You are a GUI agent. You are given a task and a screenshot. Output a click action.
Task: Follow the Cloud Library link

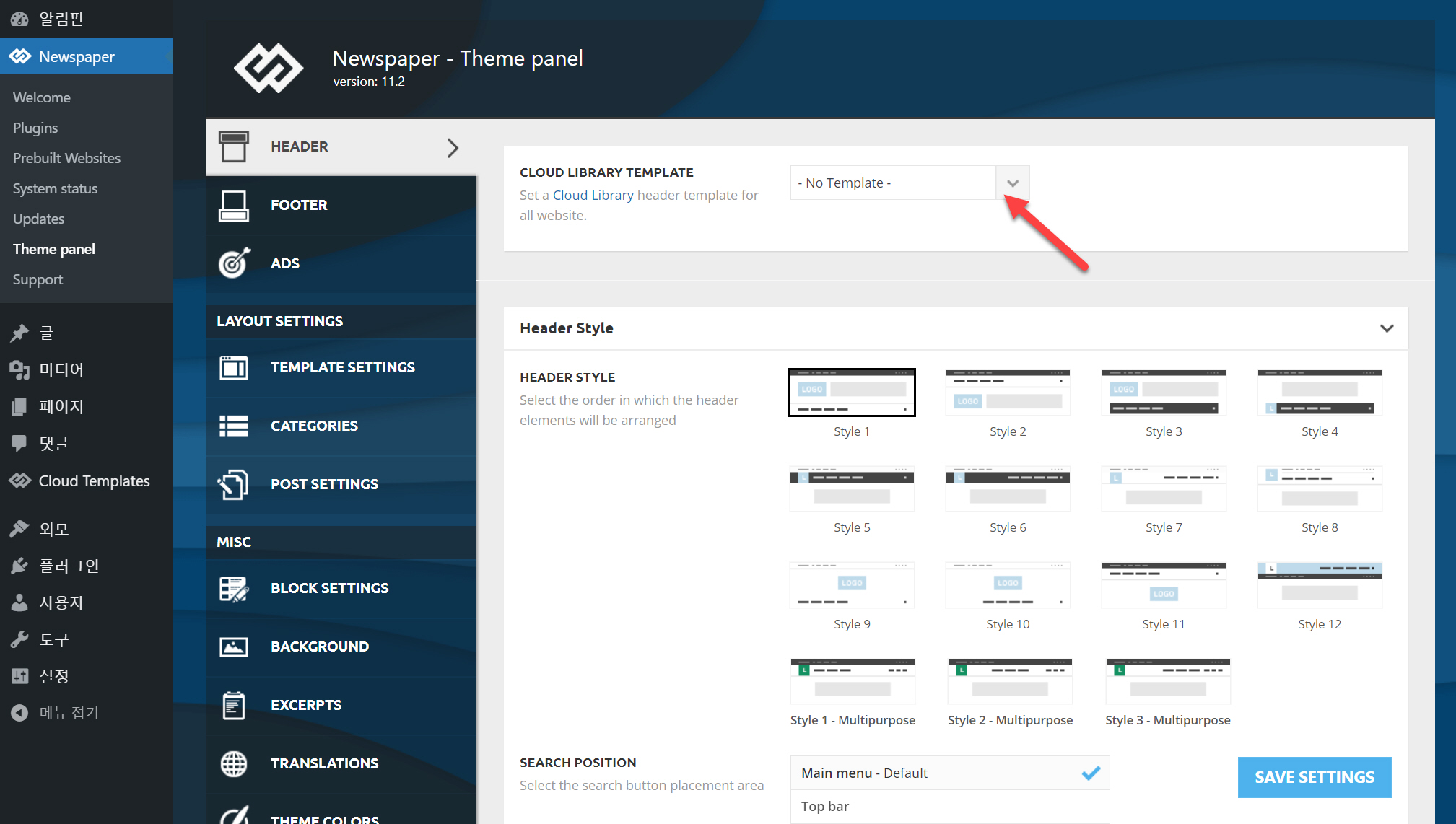(x=593, y=195)
